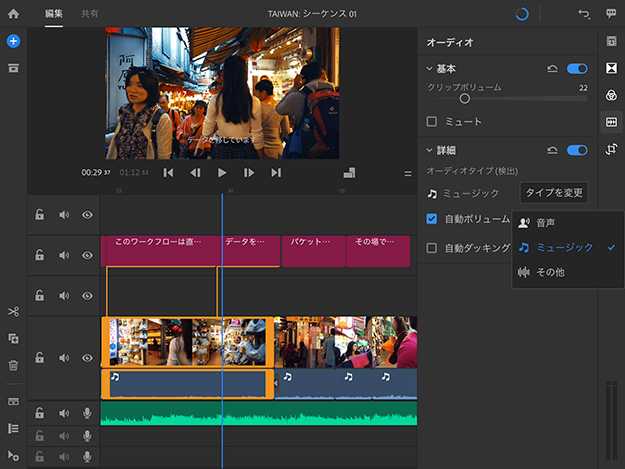This screenshot has width=625, height=469.
Task: Open the transitions panel in the right sidebar
Action: (x=611, y=68)
